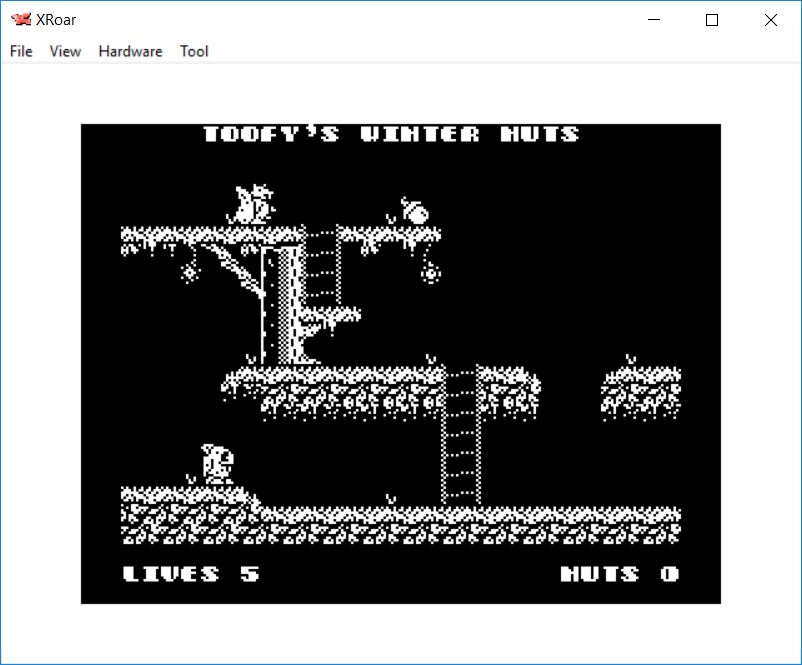Image resolution: width=802 pixels, height=665 pixels.
Task: Click the small floating platform on the right
Action: click(x=641, y=393)
